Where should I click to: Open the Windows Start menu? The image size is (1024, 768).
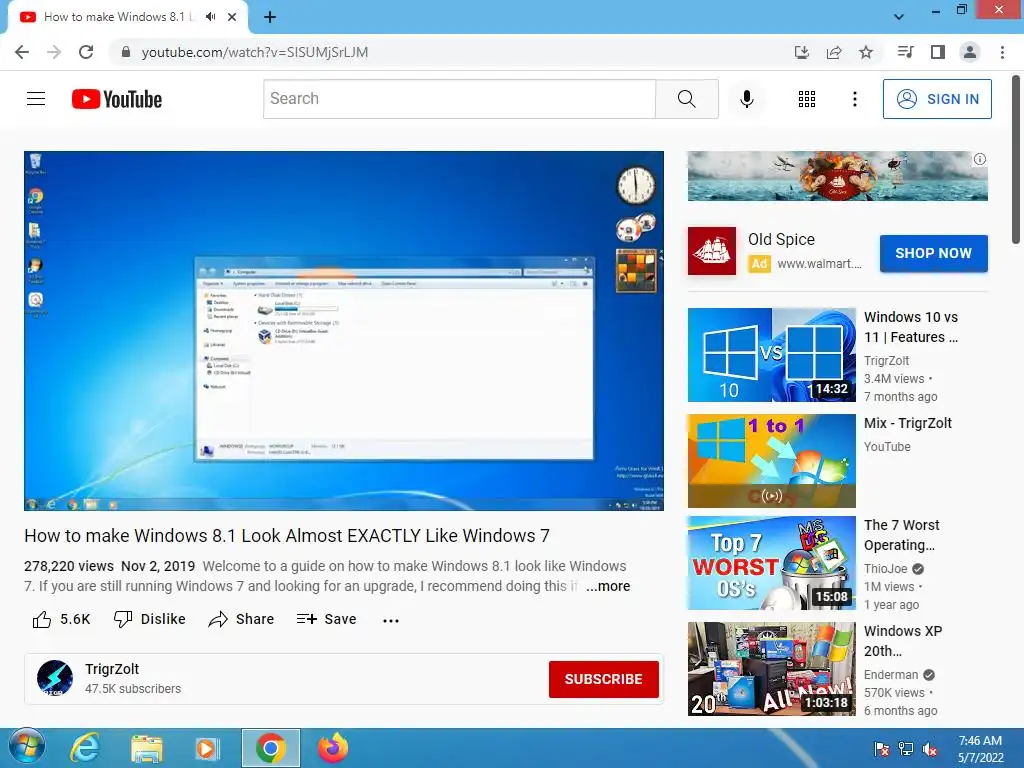(x=27, y=748)
